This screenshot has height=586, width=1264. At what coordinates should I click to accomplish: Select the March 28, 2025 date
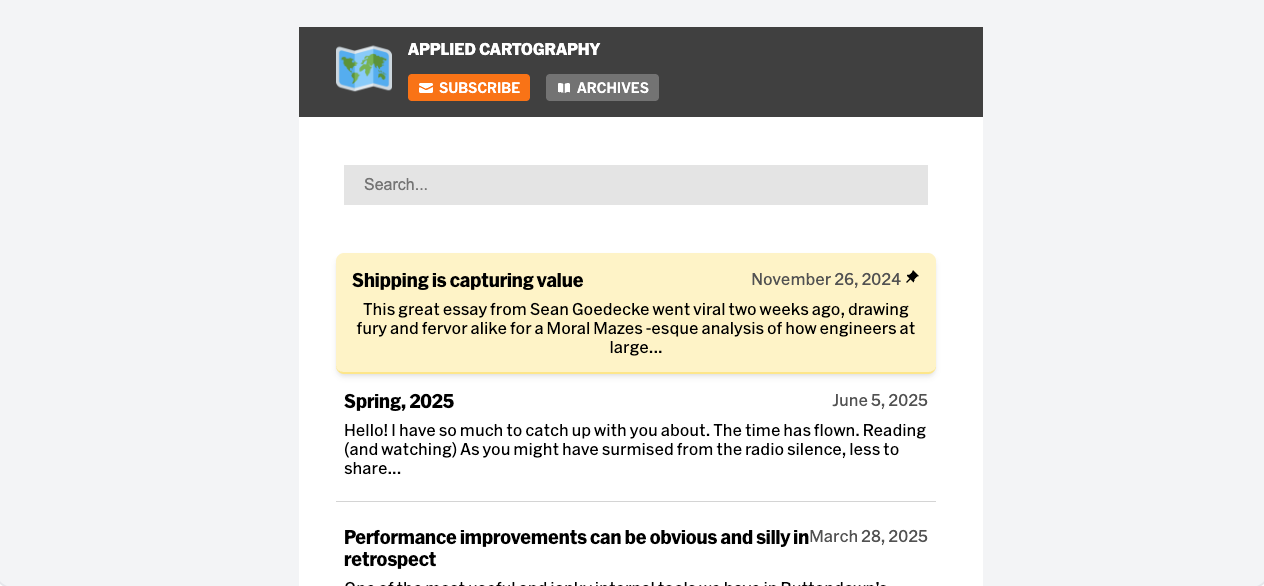(868, 536)
